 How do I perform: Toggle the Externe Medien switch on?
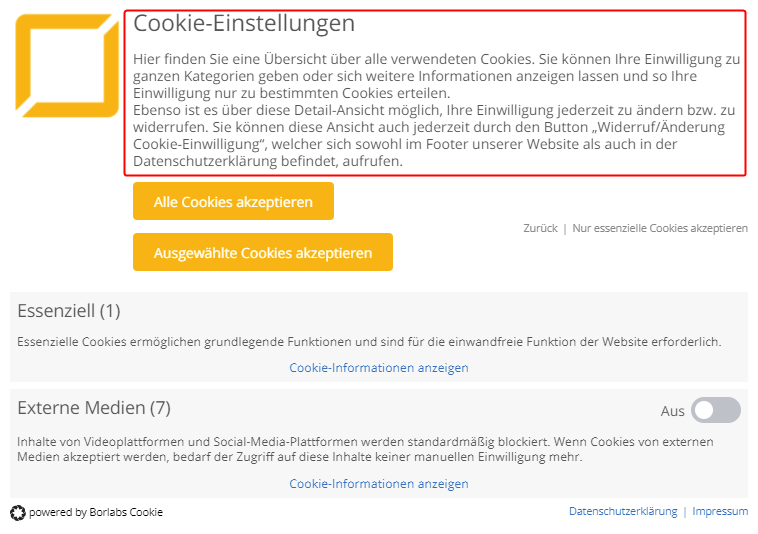tap(716, 410)
